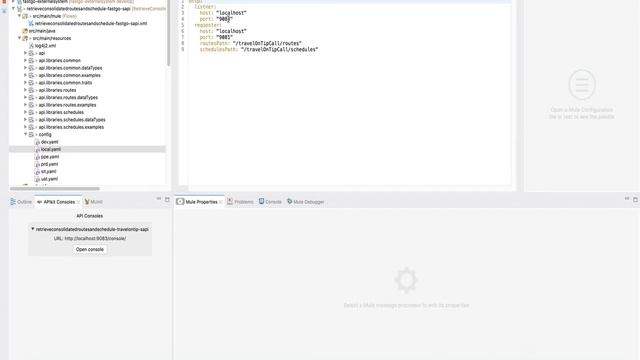Switch to the MUnit tab
Screen dimensions: 640x360
[x=93, y=202]
